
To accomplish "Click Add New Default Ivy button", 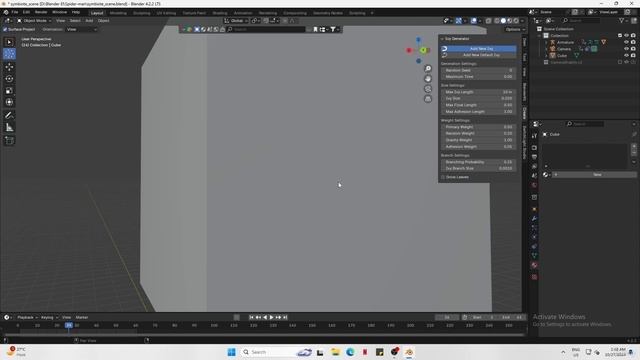I will pos(478,55).
